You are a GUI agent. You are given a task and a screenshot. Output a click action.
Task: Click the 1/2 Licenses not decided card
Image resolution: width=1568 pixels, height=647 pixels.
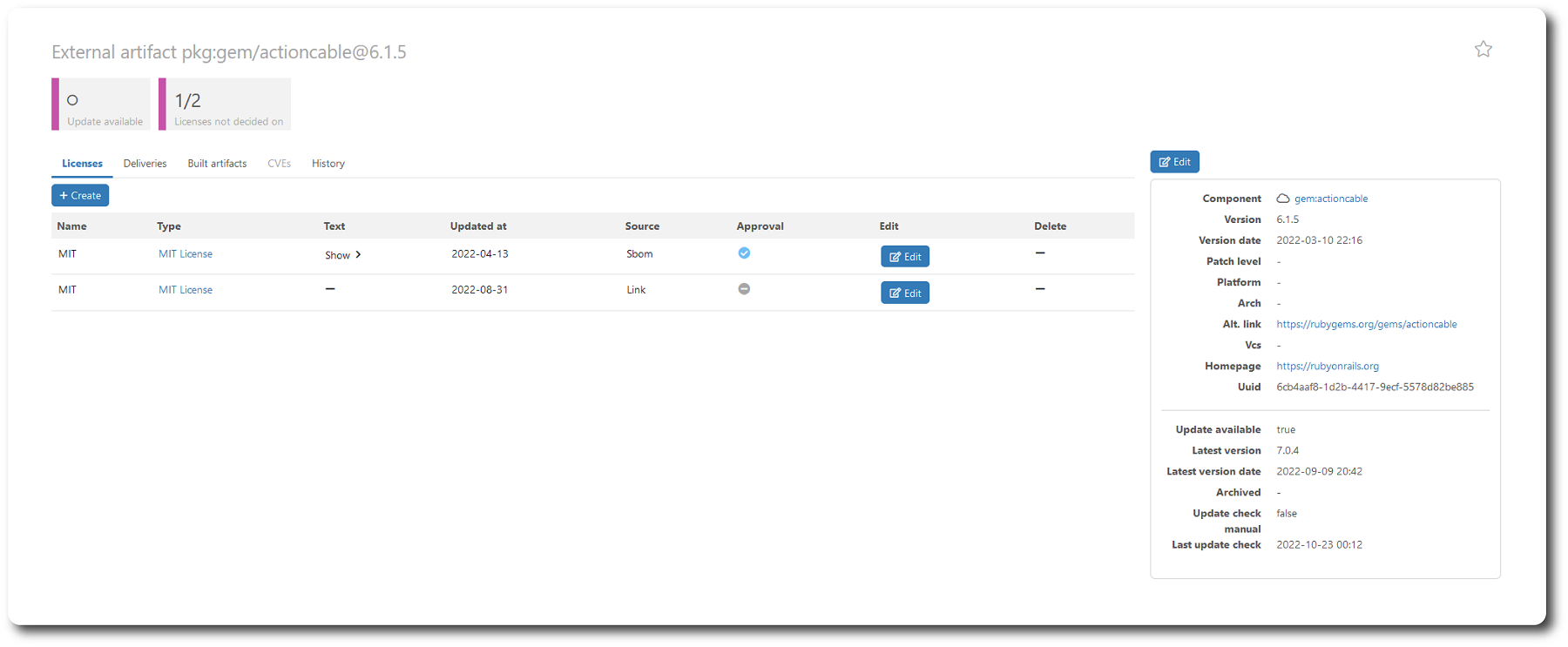tap(225, 104)
